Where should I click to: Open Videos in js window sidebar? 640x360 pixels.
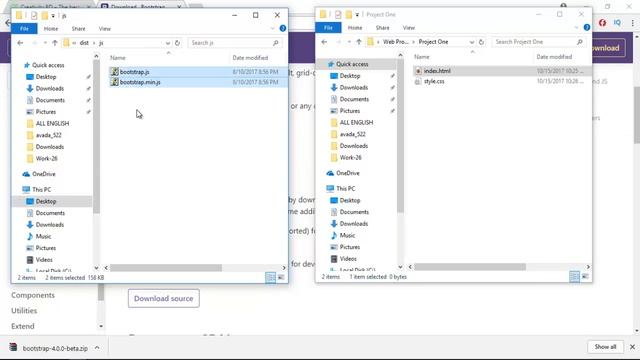click(44, 260)
